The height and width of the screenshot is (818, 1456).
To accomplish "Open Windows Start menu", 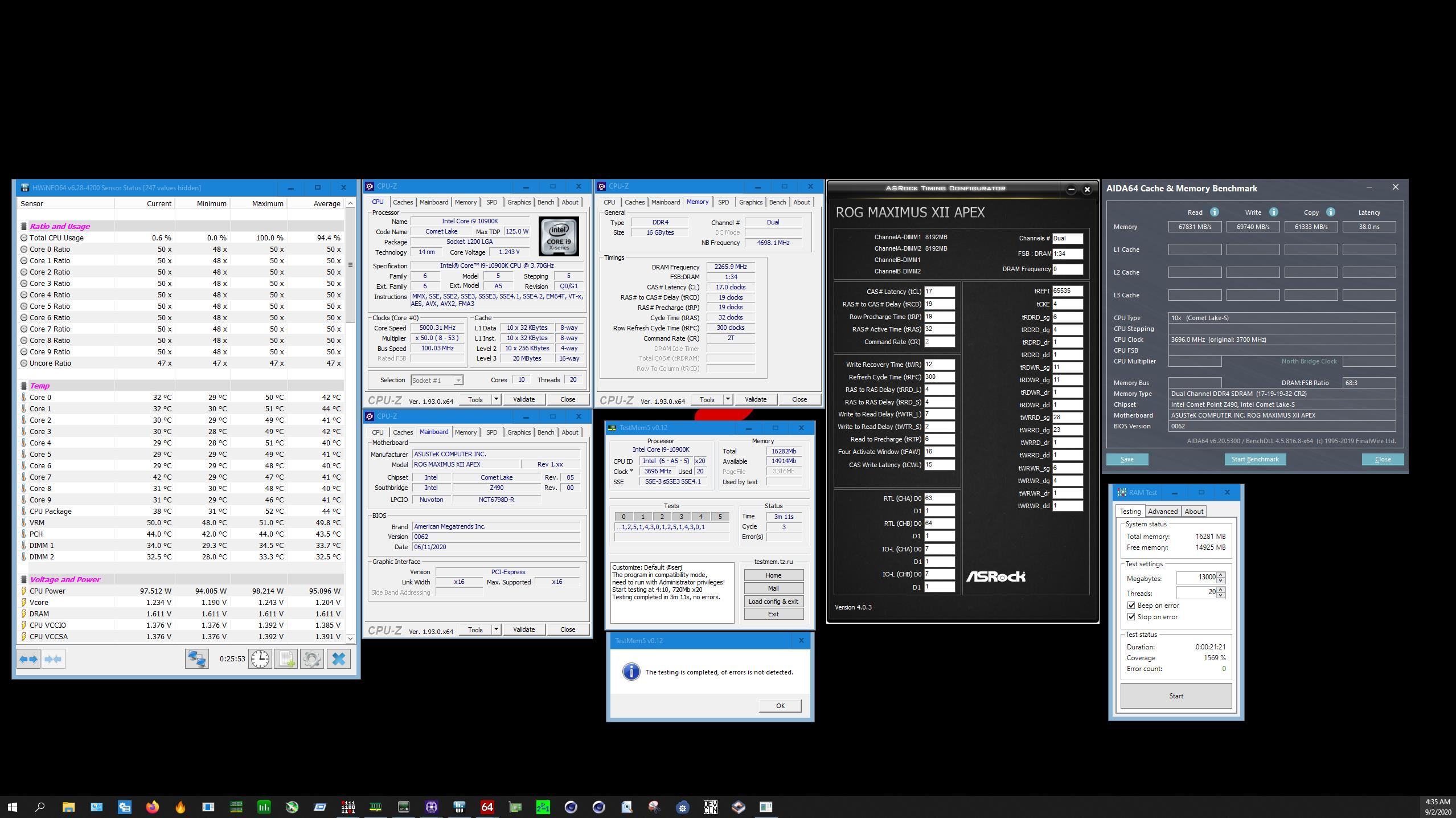I will click(x=13, y=807).
